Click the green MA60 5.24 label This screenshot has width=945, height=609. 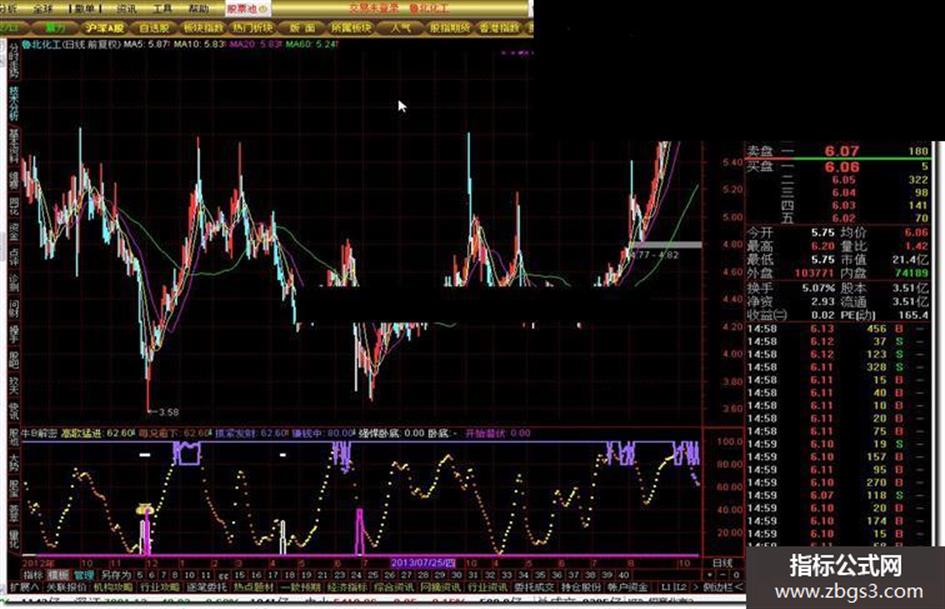click(310, 45)
